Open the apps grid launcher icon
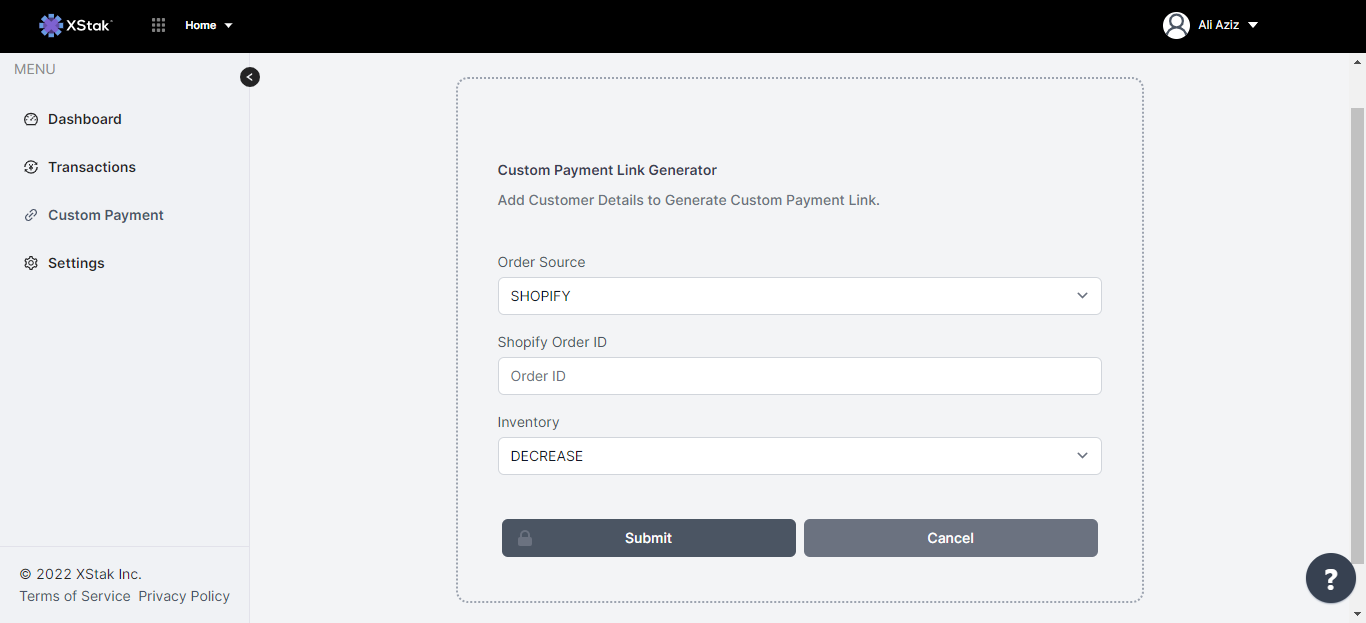The height and width of the screenshot is (623, 1366). click(158, 25)
